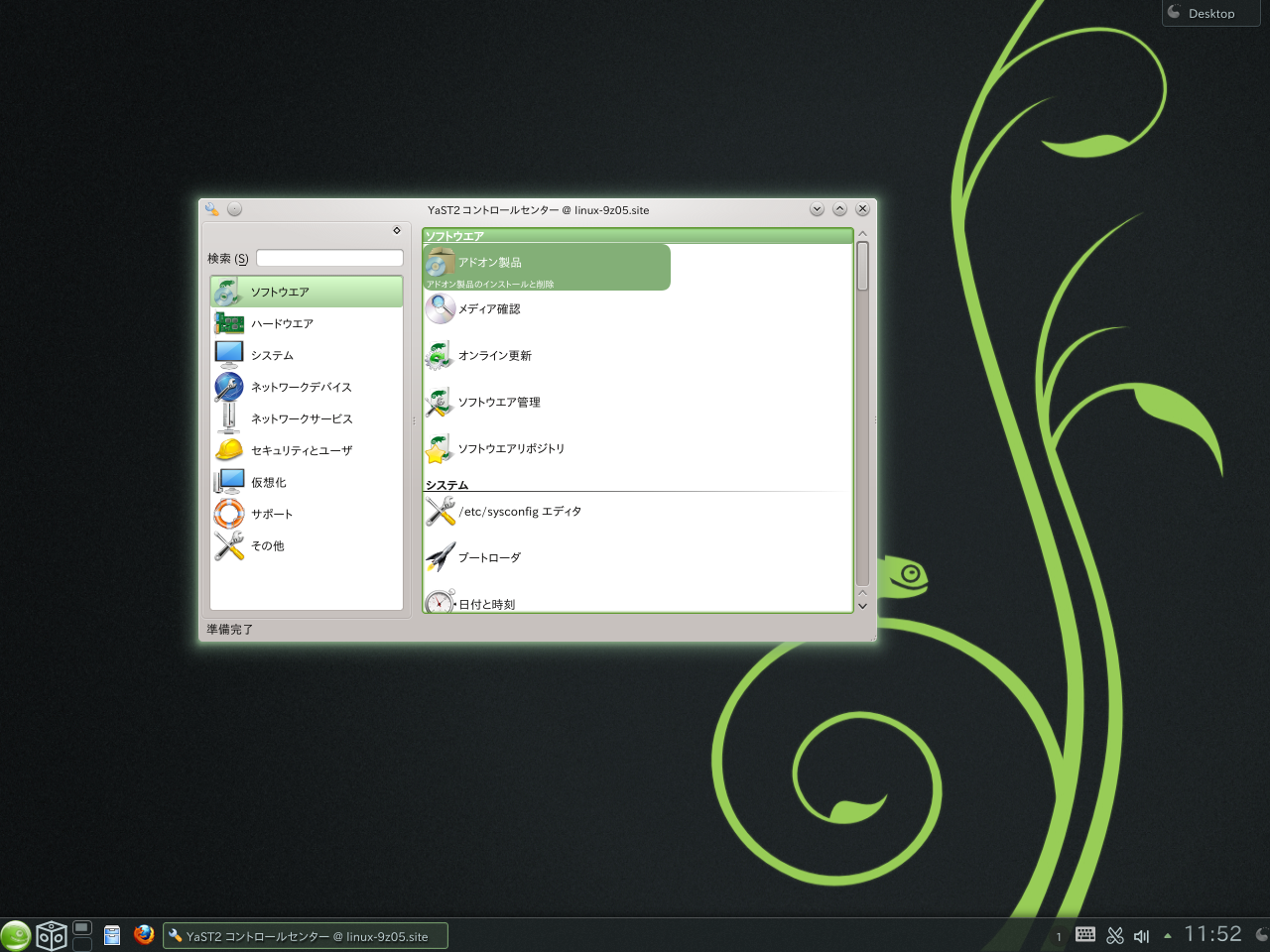This screenshot has width=1270, height=952.
Task: Launch Firefox from the panel
Action: point(144,934)
